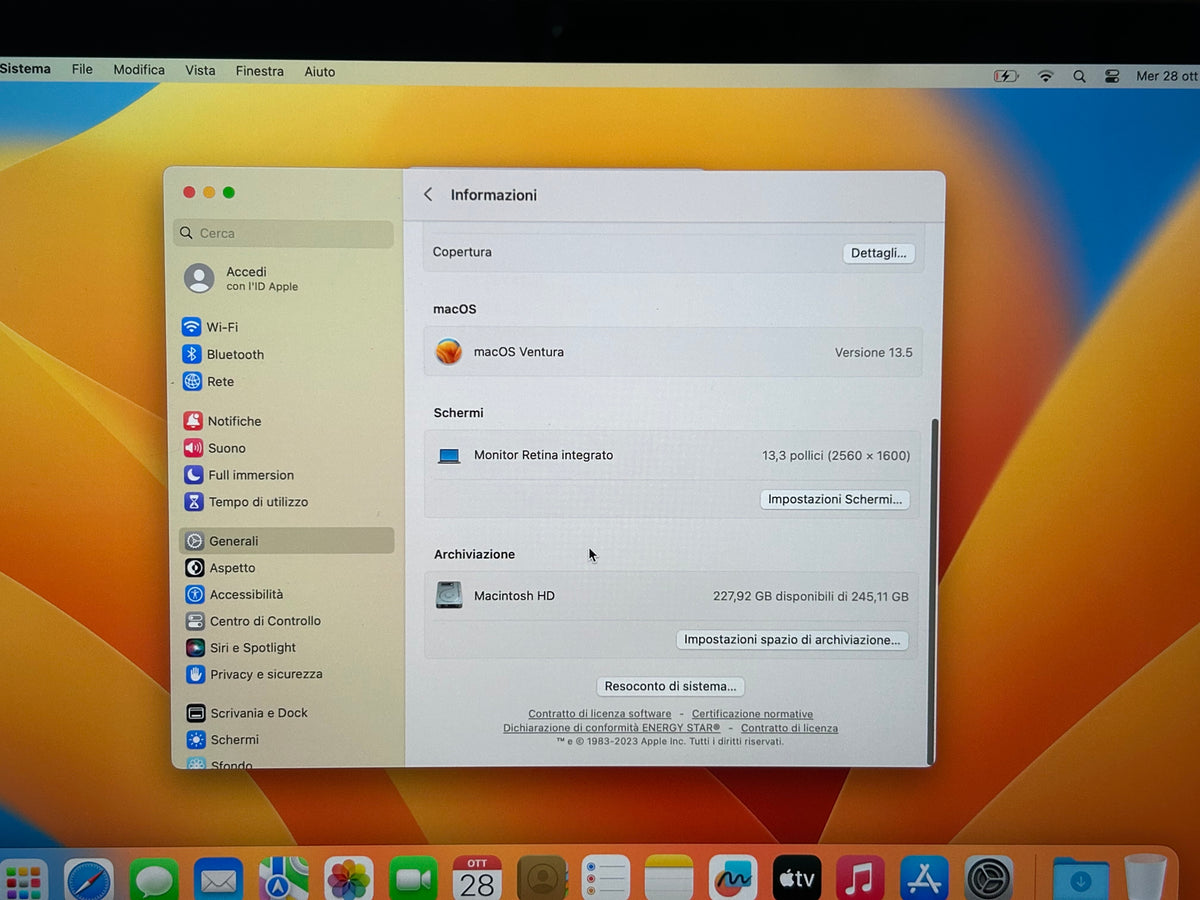1200x900 pixels.
Task: Open Contratto di licenza software link
Action: point(600,714)
